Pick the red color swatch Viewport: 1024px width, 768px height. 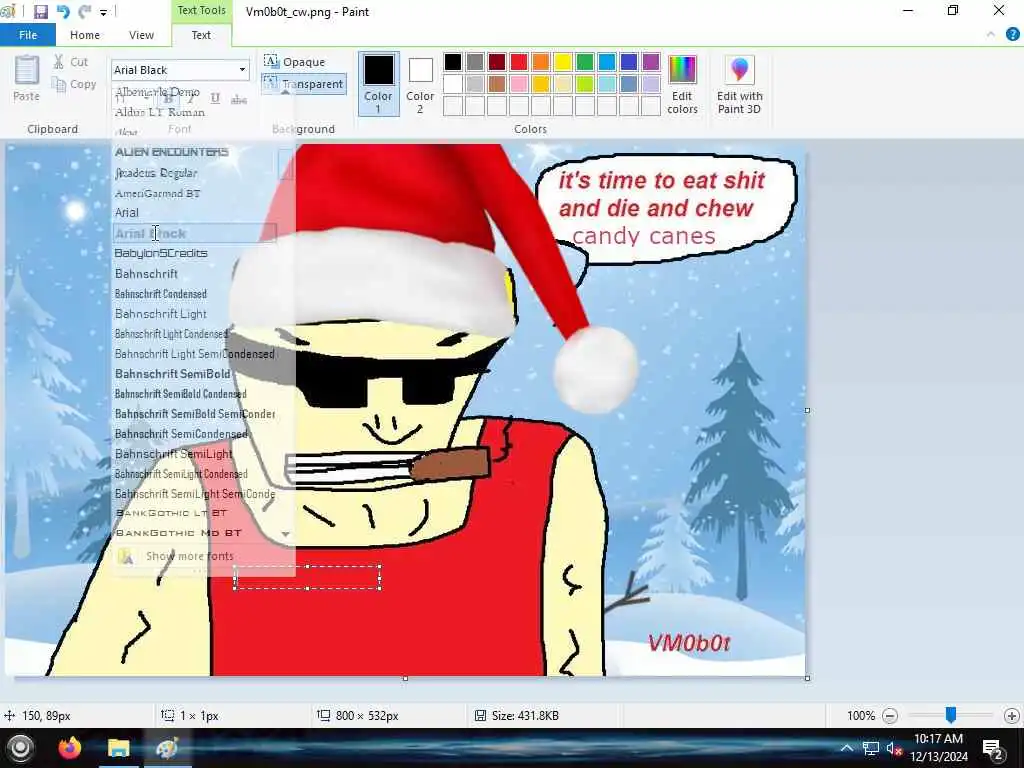[519, 62]
